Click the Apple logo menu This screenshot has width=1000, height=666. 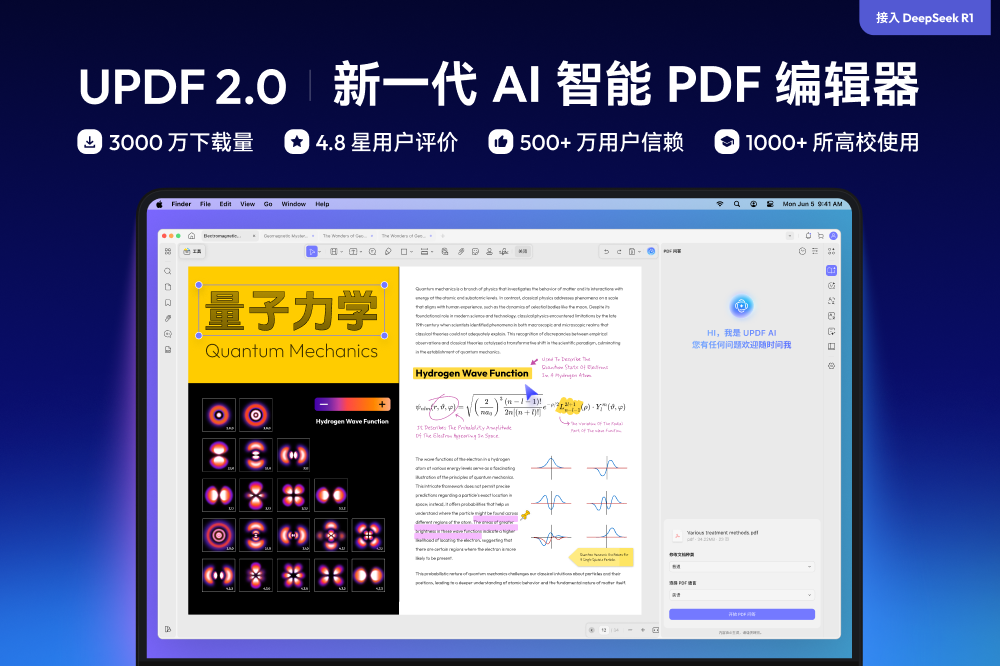tap(159, 204)
